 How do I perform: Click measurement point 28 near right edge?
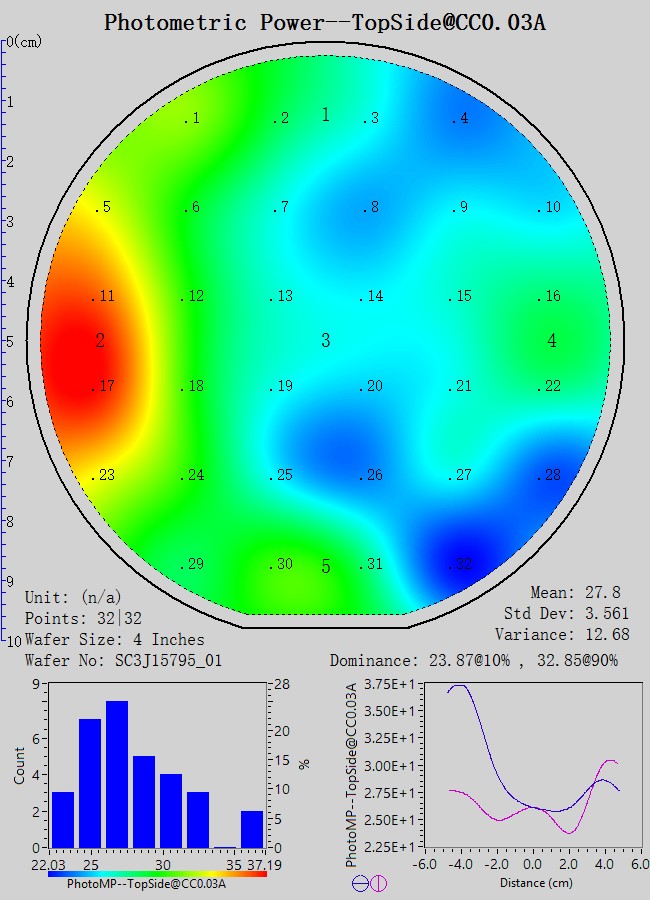(x=549, y=476)
